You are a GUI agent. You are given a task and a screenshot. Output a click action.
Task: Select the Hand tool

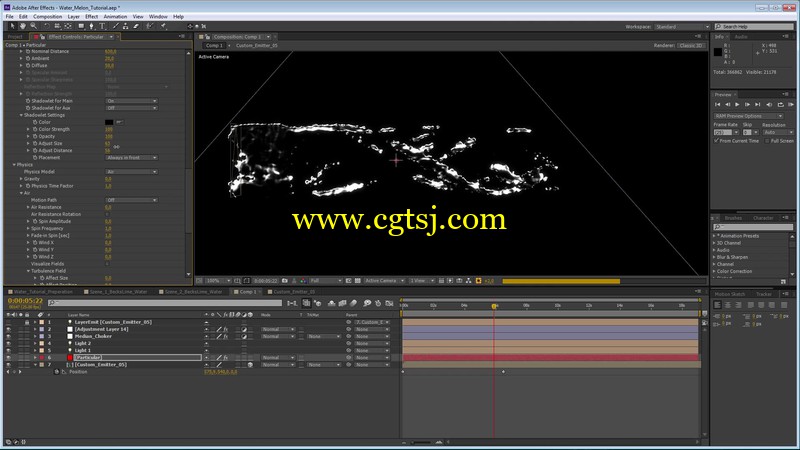coord(23,26)
